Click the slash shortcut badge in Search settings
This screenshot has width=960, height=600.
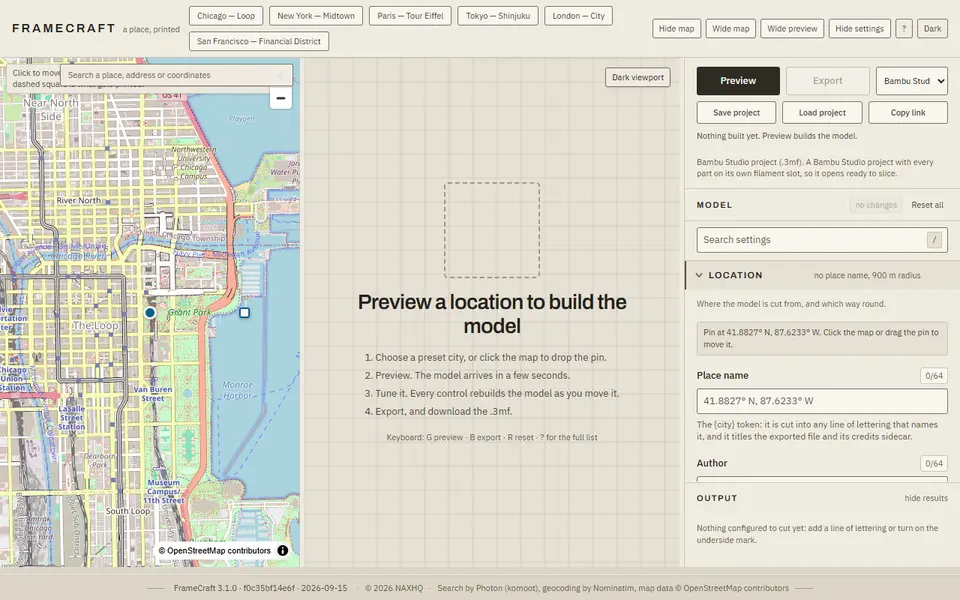(934, 240)
